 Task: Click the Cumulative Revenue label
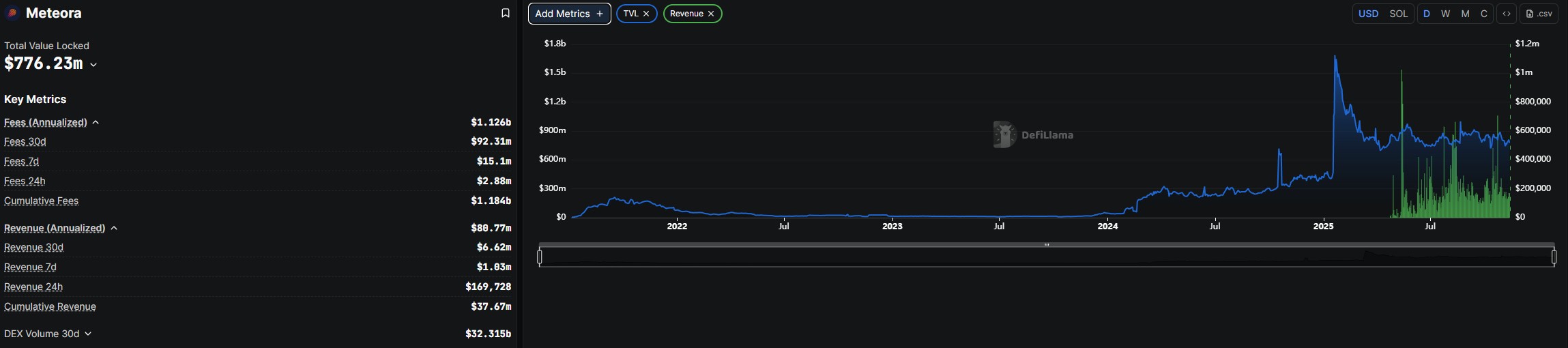coord(50,306)
